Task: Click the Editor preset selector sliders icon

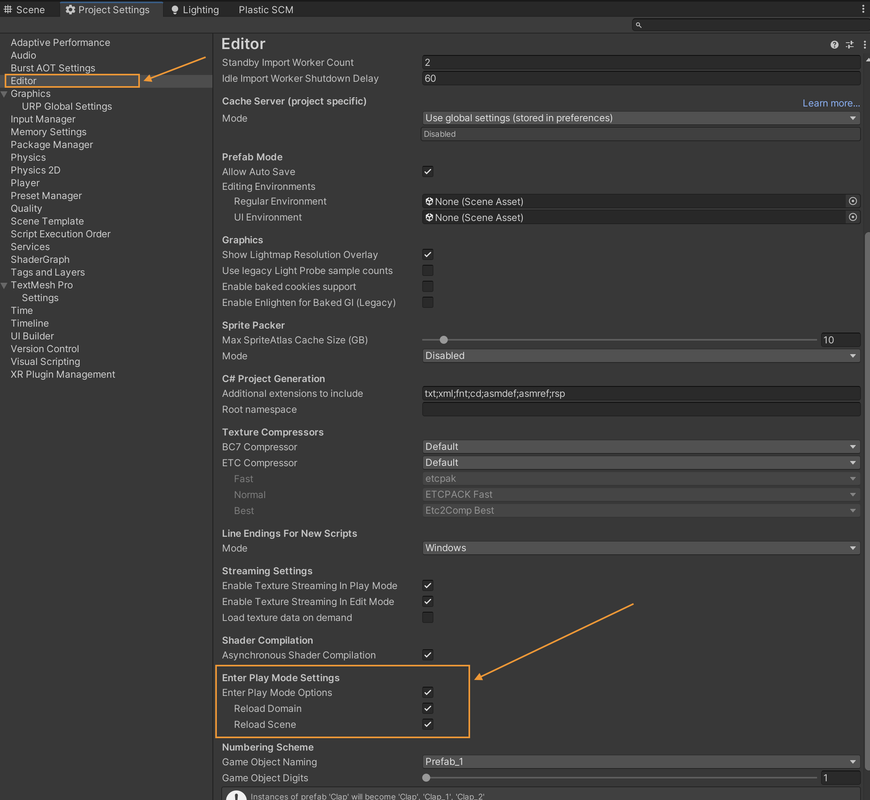Action: pyautogui.click(x=849, y=45)
